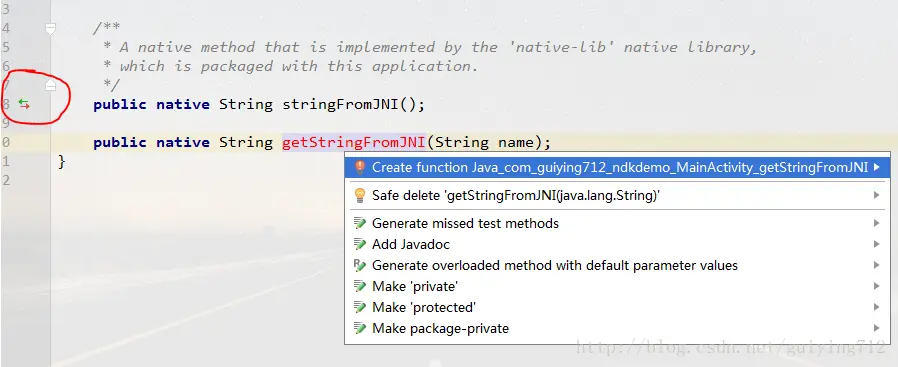This screenshot has height=367, width=898.
Task: Click pencil icon beside Add Javadoc
Action: click(x=360, y=244)
